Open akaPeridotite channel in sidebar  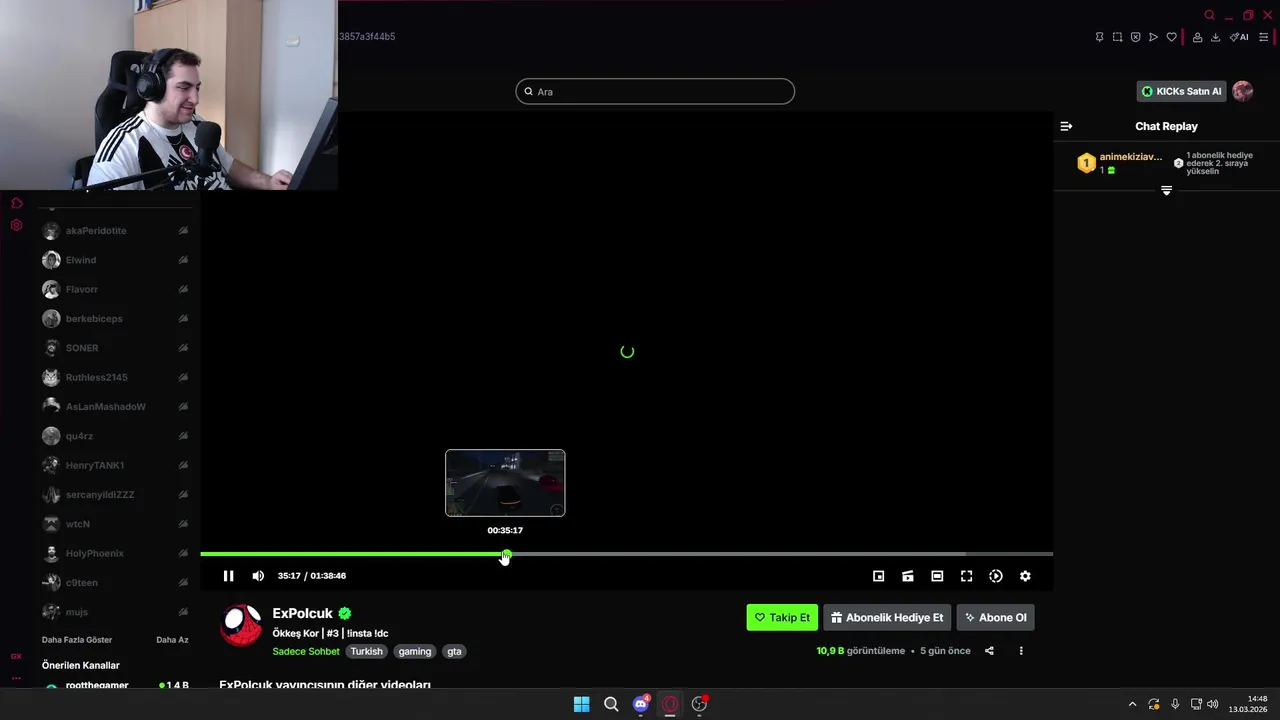click(115, 231)
